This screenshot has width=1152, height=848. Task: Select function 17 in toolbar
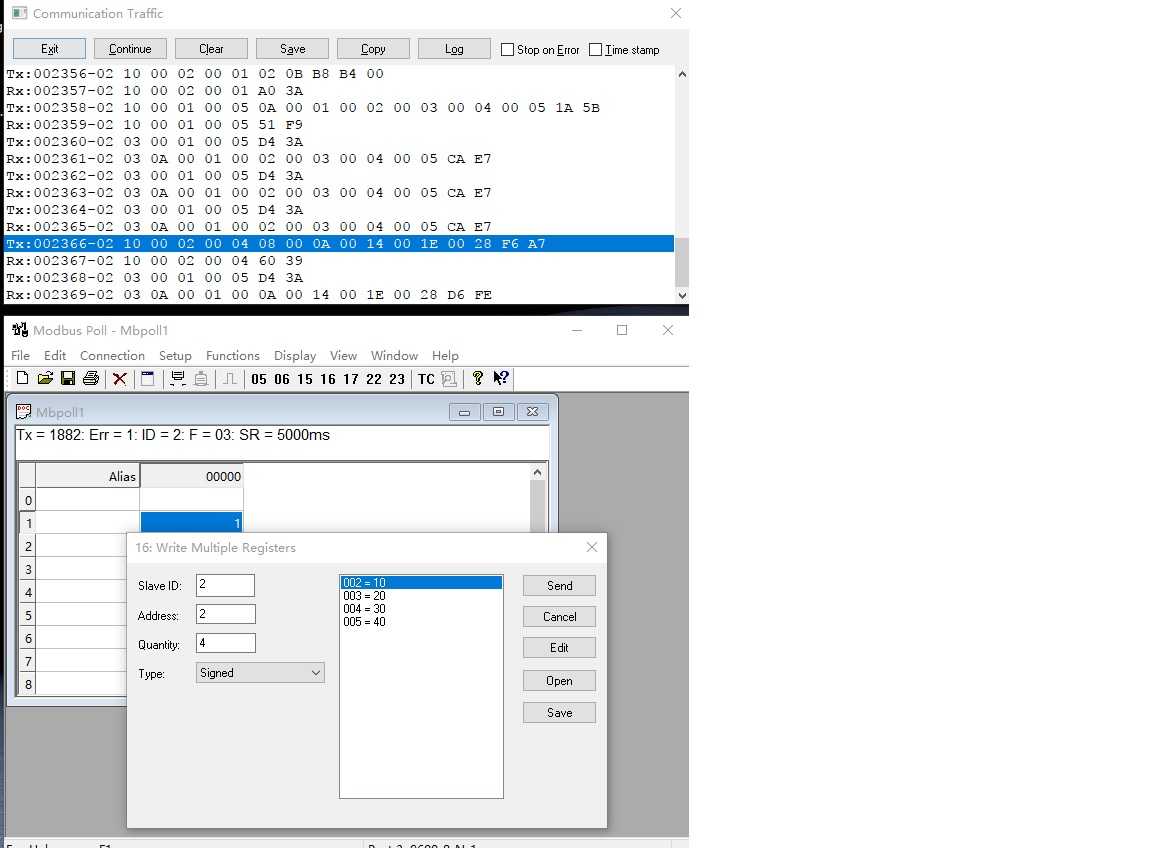350,379
